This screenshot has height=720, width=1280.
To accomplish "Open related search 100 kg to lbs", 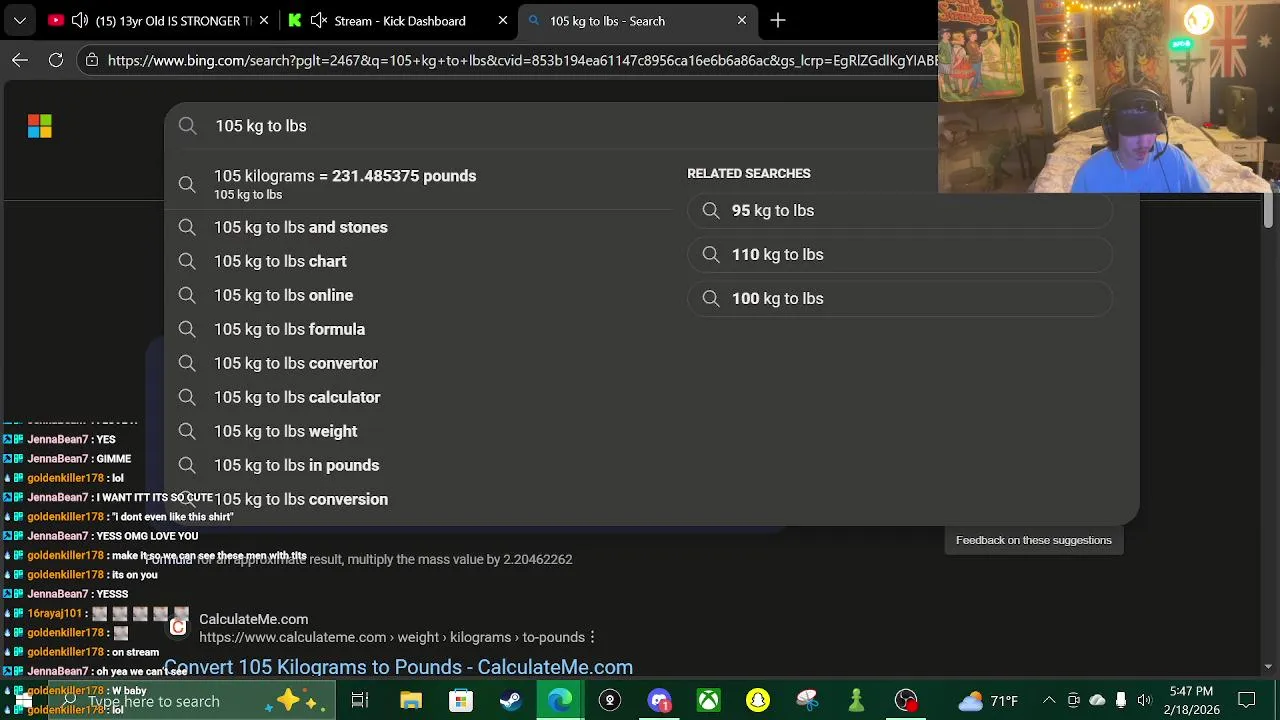I will pos(900,298).
